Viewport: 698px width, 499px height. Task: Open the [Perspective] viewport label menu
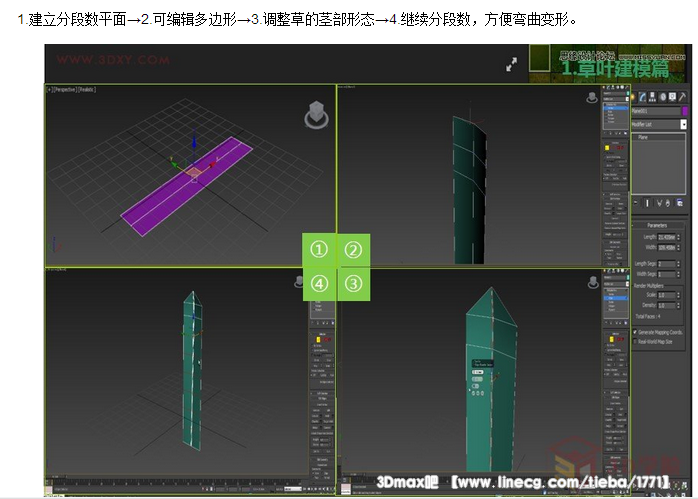65,89
